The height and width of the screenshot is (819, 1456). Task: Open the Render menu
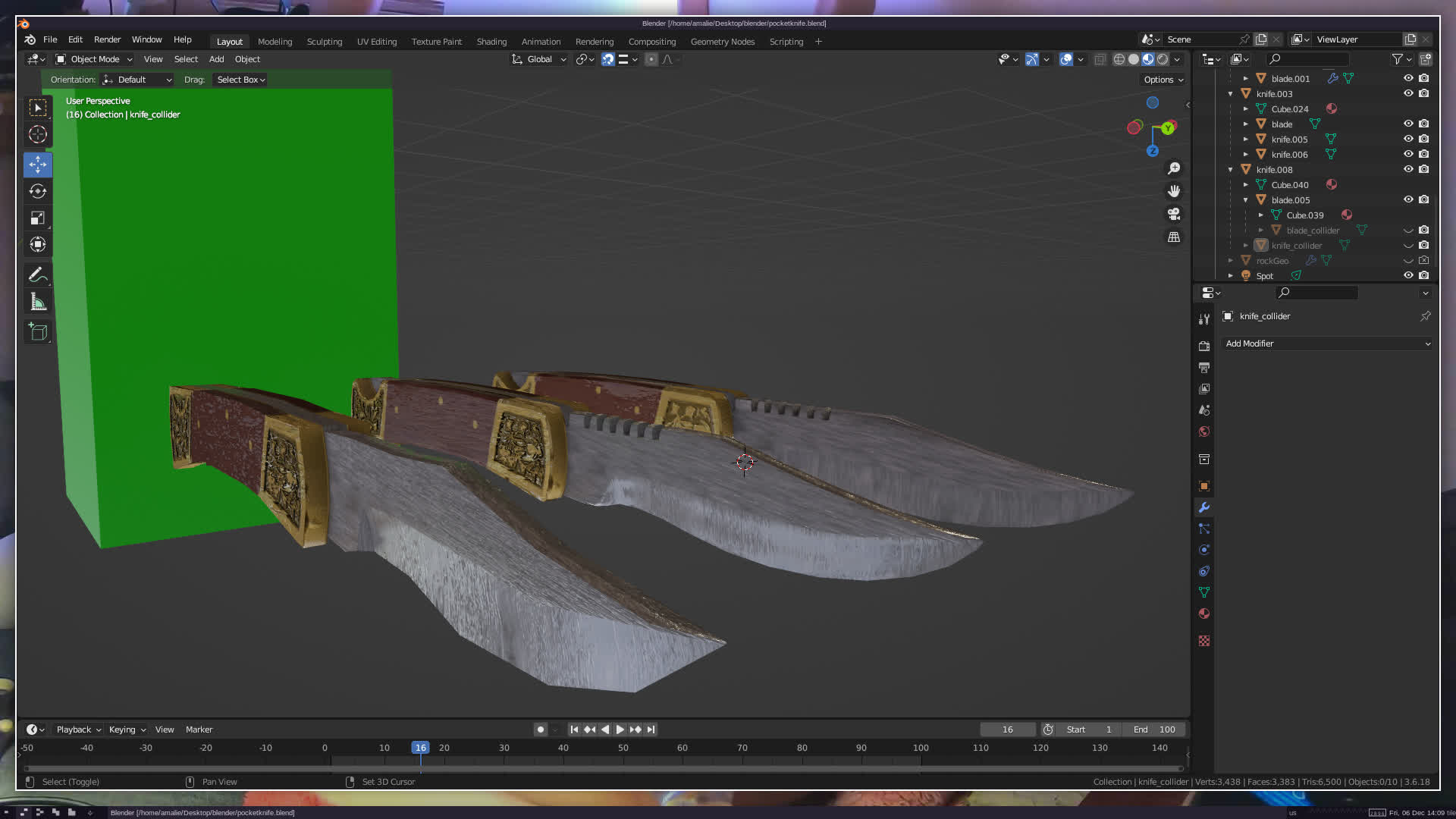(107, 39)
